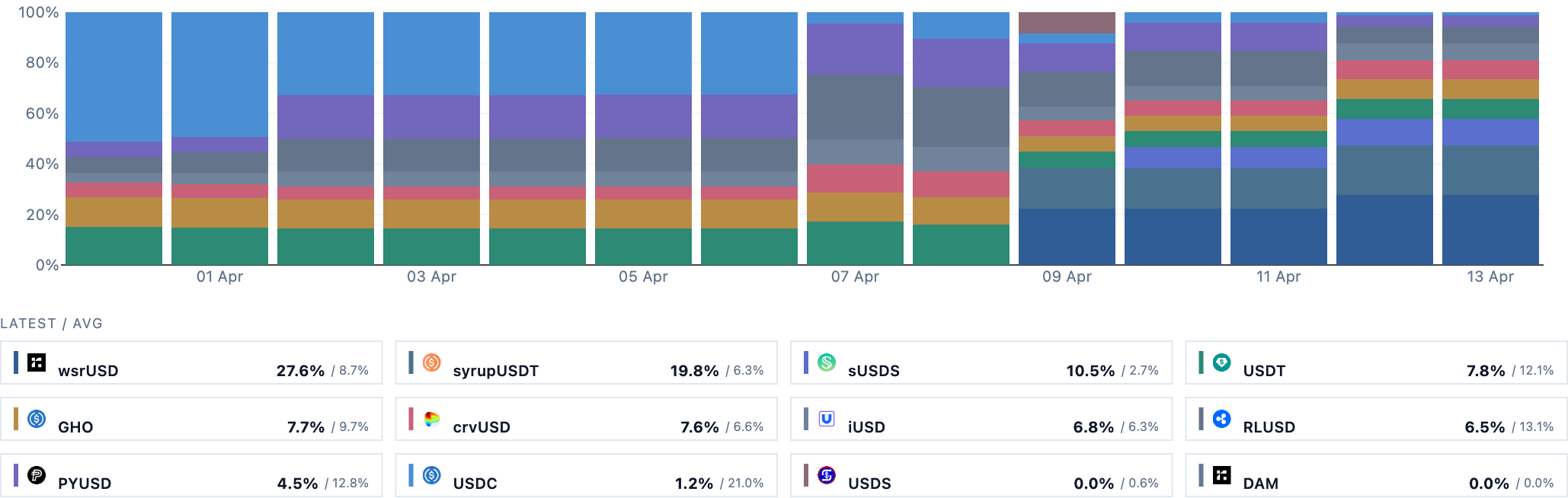The width and height of the screenshot is (1568, 498).
Task: Click the sUSDS legend label
Action: tap(874, 371)
